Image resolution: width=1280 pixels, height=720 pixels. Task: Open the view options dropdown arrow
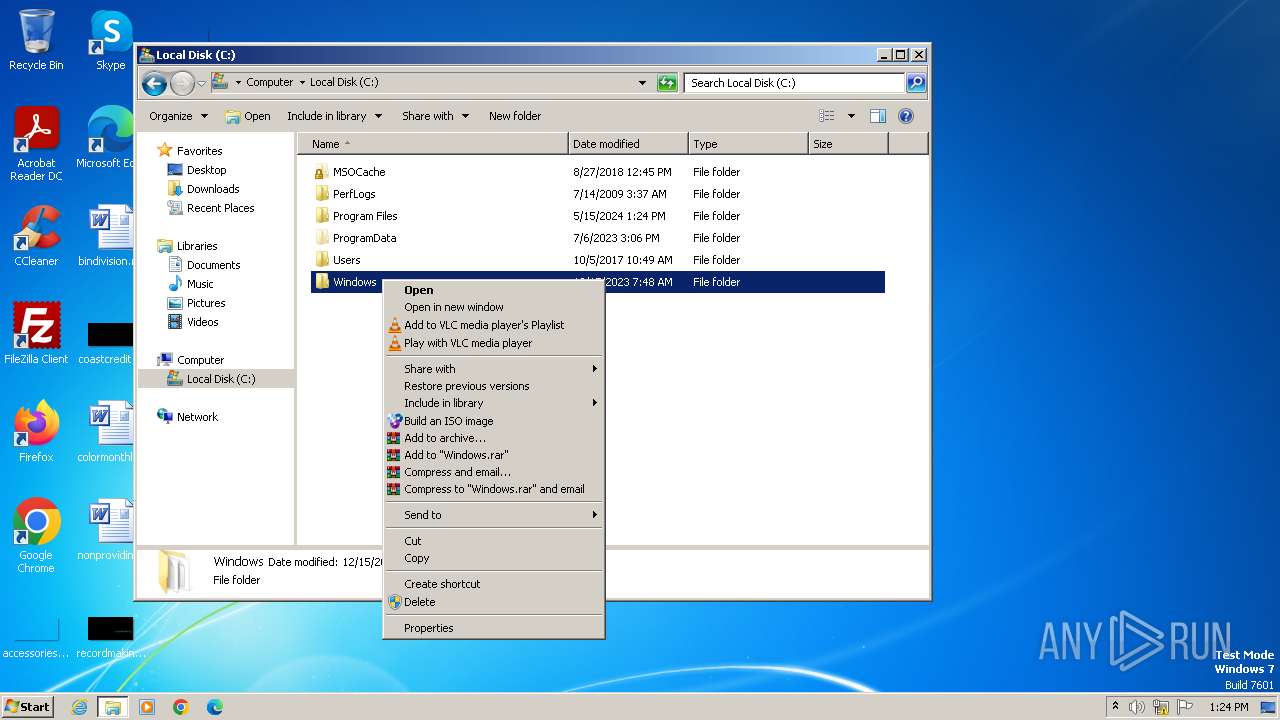(x=851, y=116)
